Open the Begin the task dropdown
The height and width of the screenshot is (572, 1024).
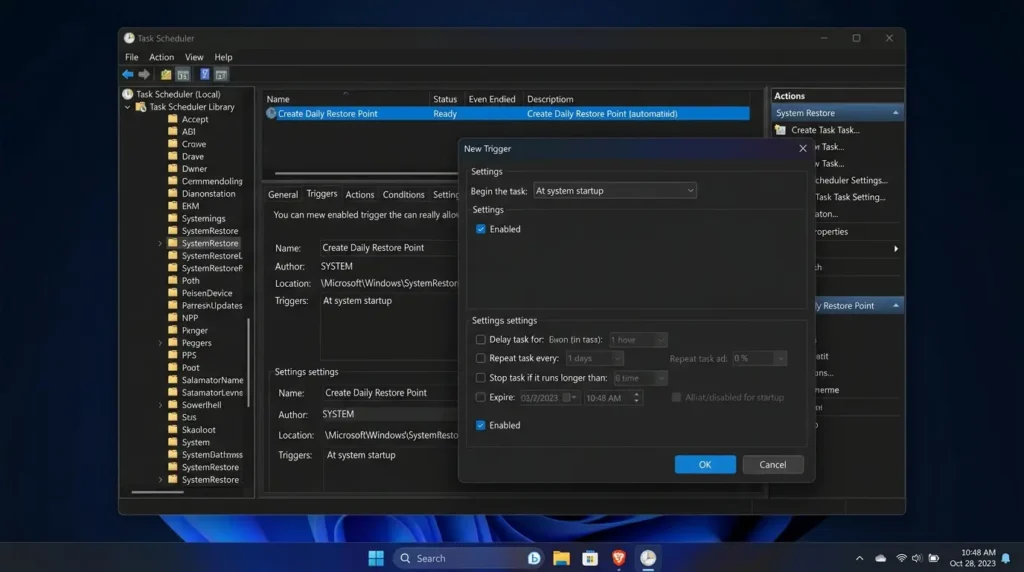(x=615, y=191)
